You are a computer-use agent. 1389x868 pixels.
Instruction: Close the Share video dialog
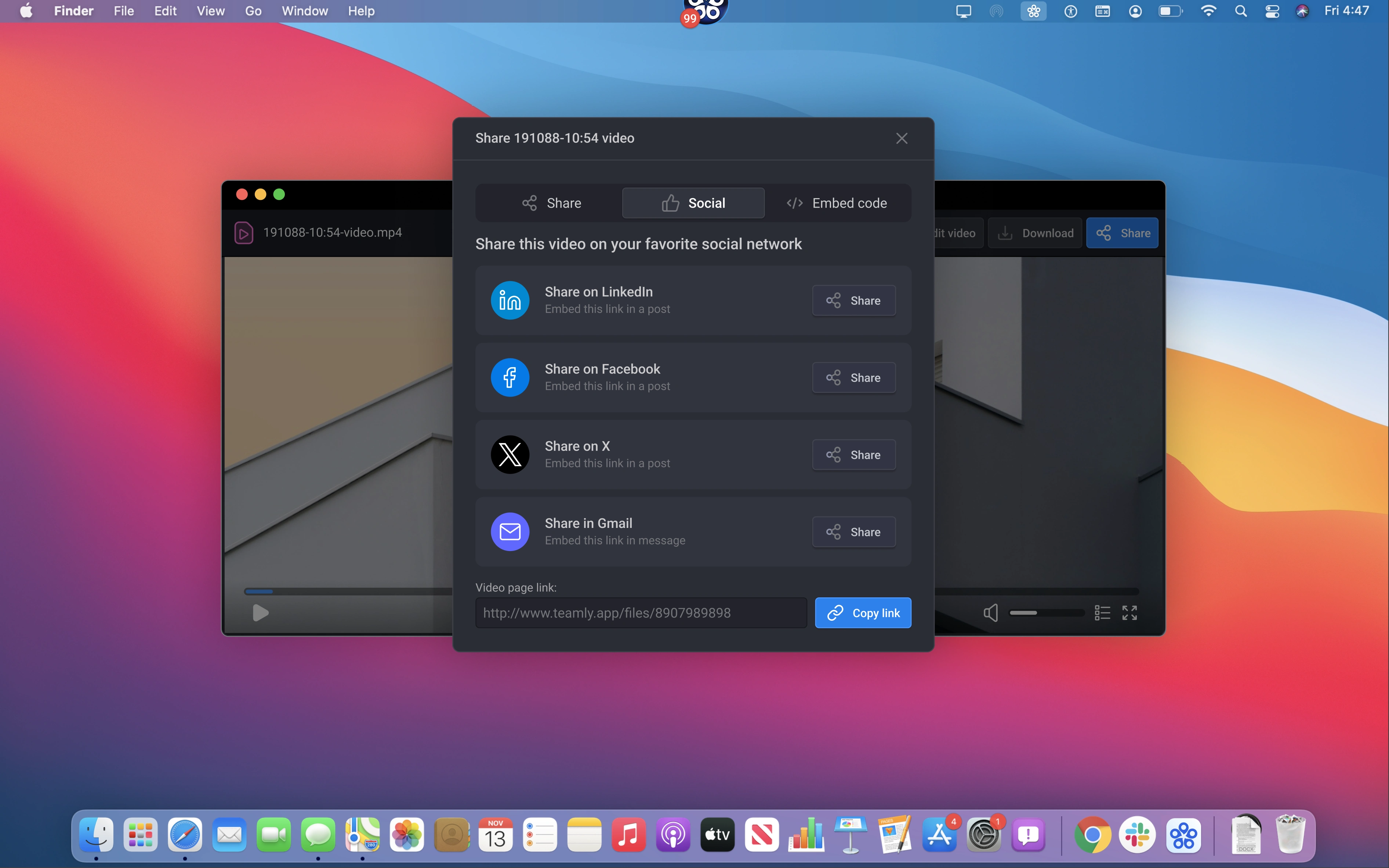click(x=901, y=138)
